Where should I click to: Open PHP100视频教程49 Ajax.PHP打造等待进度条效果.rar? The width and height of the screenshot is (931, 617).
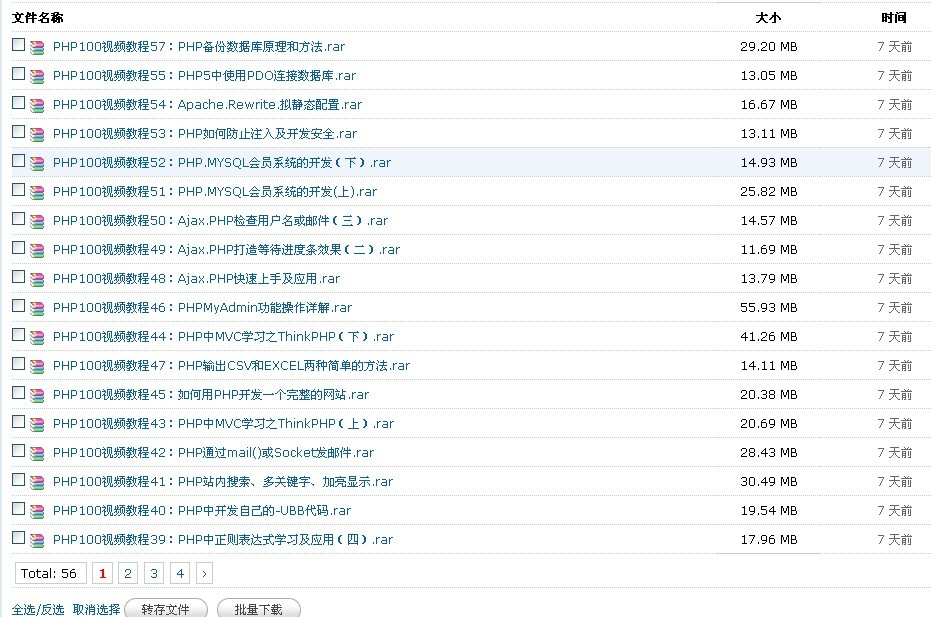coord(226,249)
